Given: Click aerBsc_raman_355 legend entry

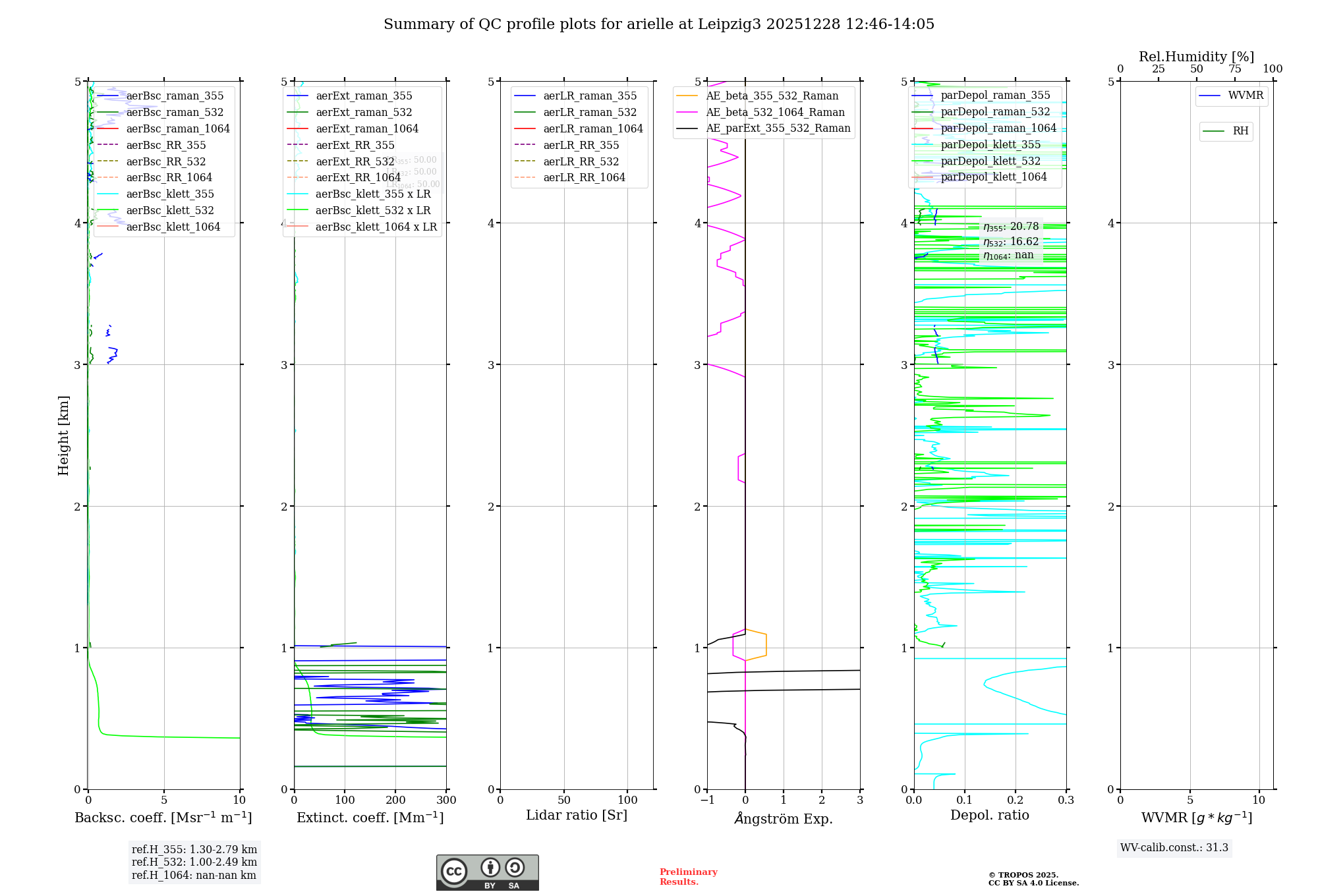Looking at the screenshot, I should point(175,96).
